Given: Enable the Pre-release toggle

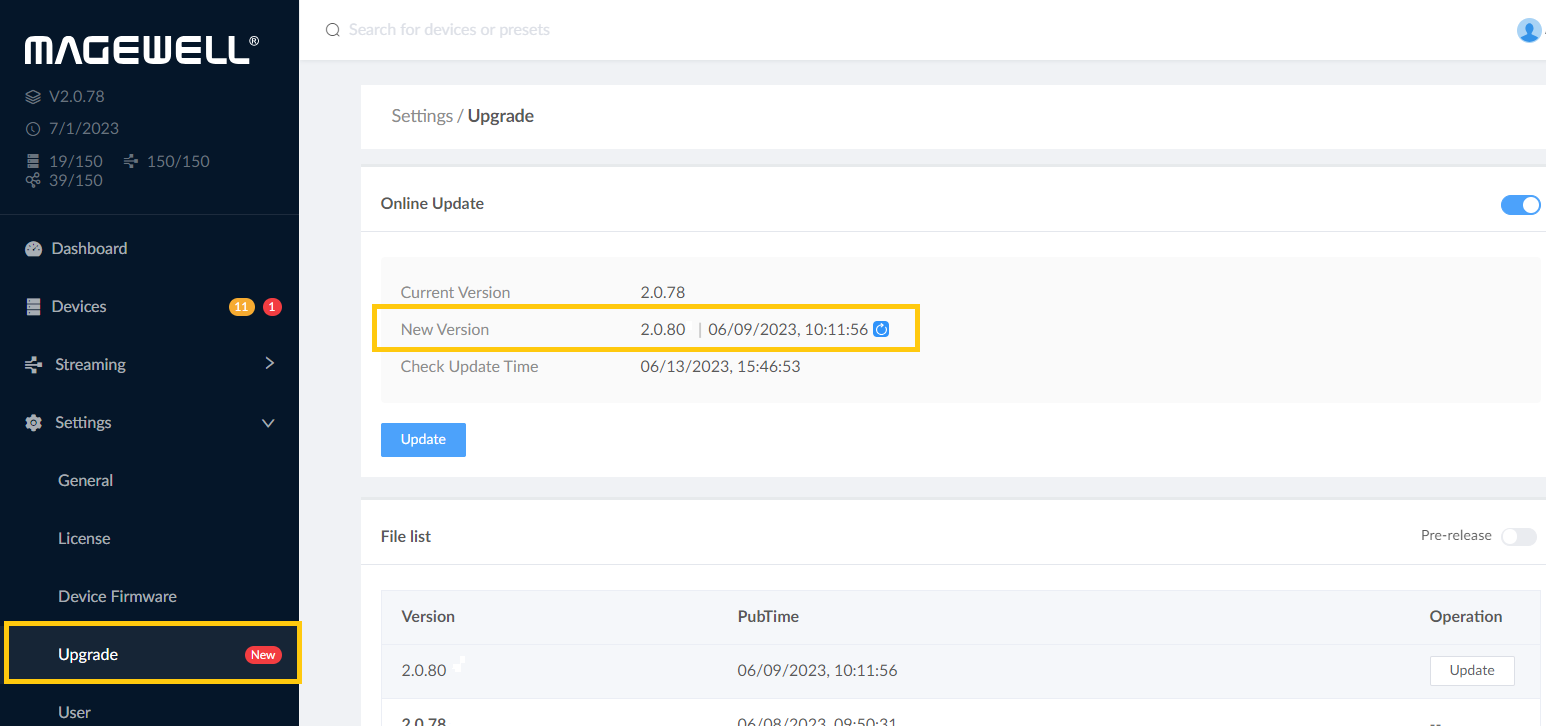Looking at the screenshot, I should point(1518,537).
